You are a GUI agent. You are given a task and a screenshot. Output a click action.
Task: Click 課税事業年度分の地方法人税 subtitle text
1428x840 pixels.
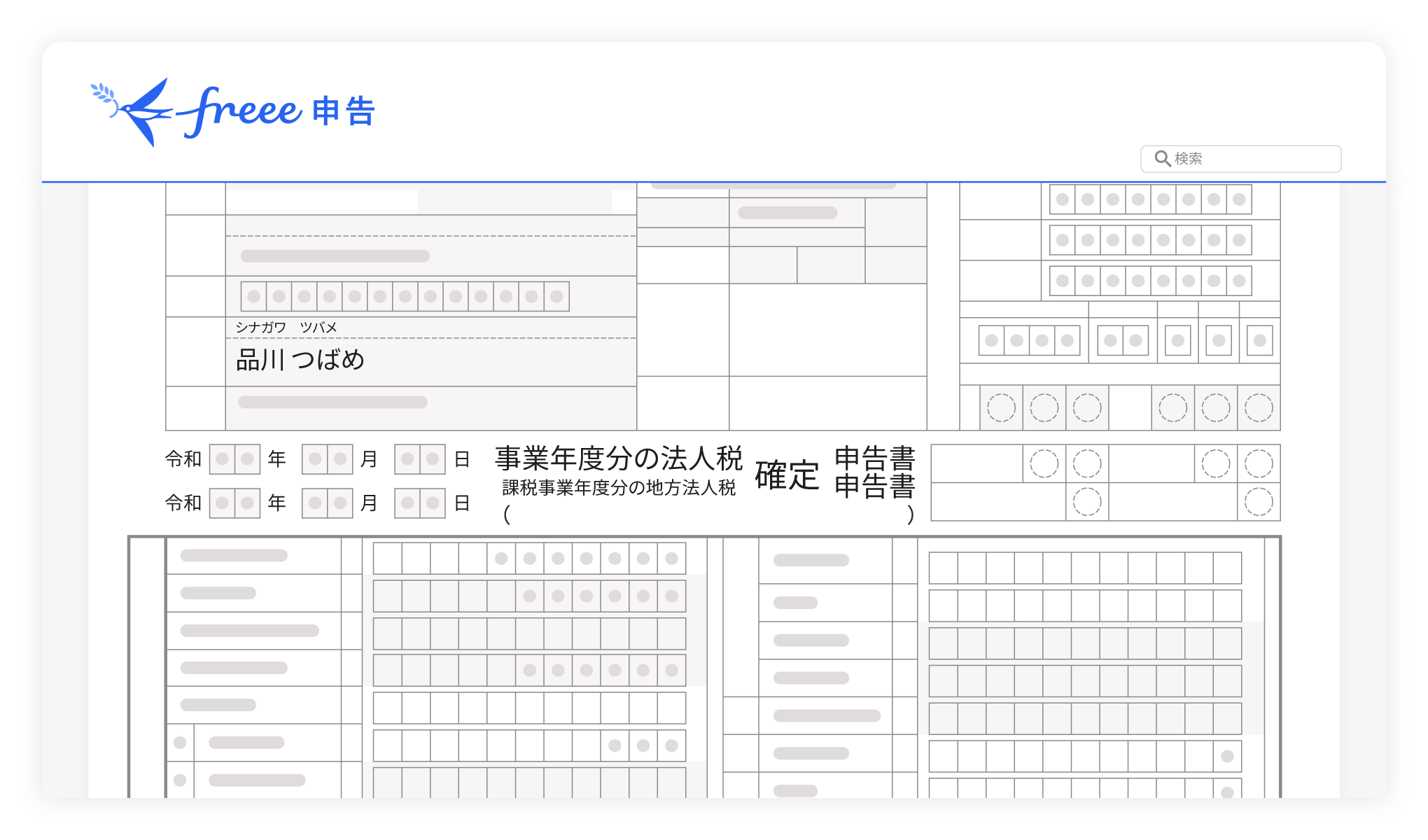tap(619, 488)
